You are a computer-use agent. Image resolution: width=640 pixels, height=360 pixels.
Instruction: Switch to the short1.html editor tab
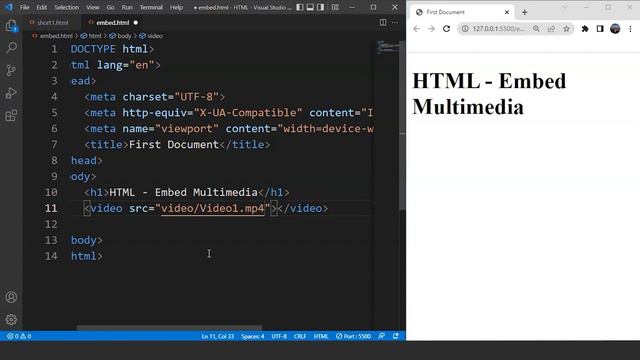click(52, 22)
